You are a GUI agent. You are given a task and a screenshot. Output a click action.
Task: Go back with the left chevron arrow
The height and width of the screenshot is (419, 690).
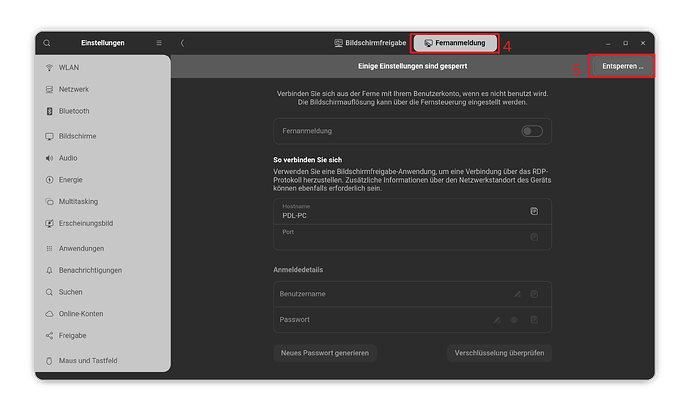click(182, 43)
